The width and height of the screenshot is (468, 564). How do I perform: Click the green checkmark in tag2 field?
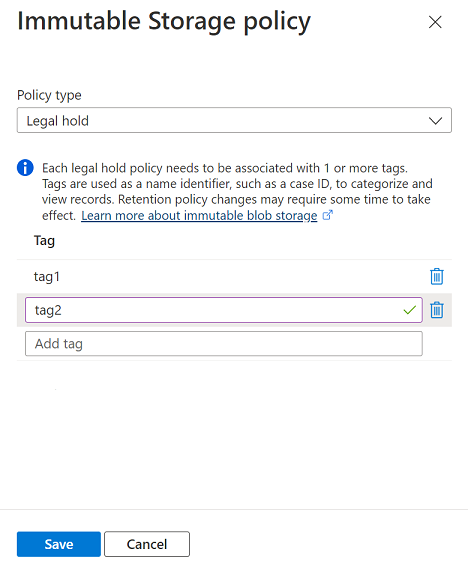[409, 310]
